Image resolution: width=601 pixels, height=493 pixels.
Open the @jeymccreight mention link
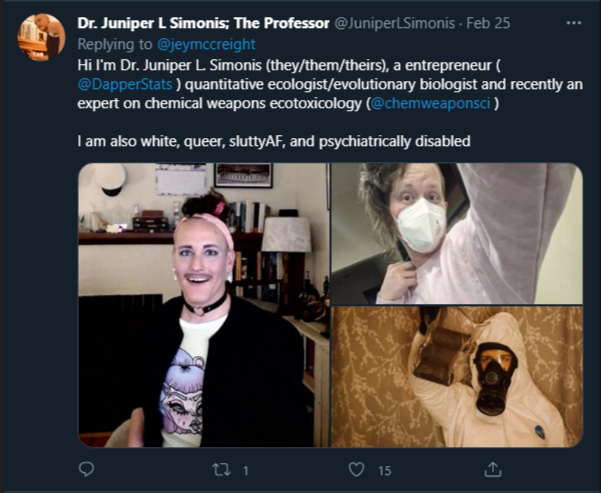206,44
